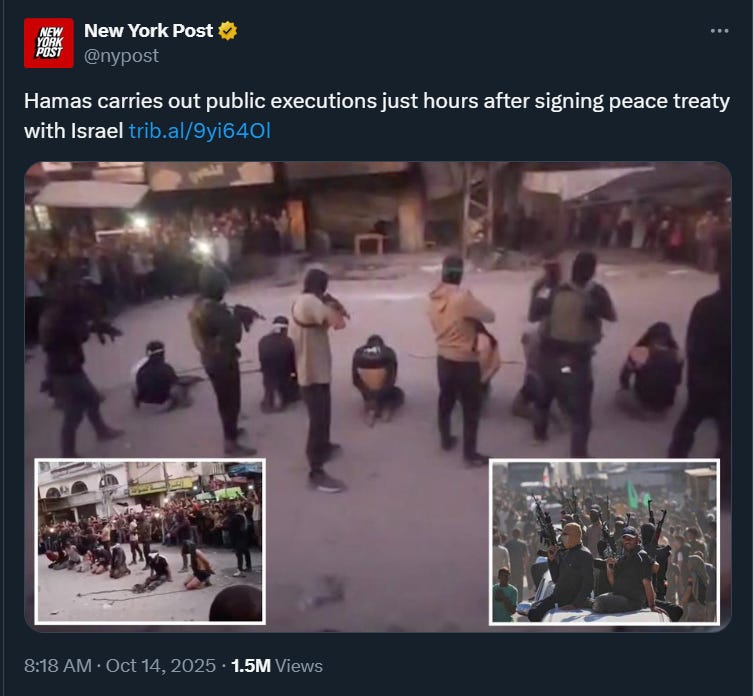Image resolution: width=753 pixels, height=696 pixels.
Task: Click the gold verified badge
Action: pos(228,31)
